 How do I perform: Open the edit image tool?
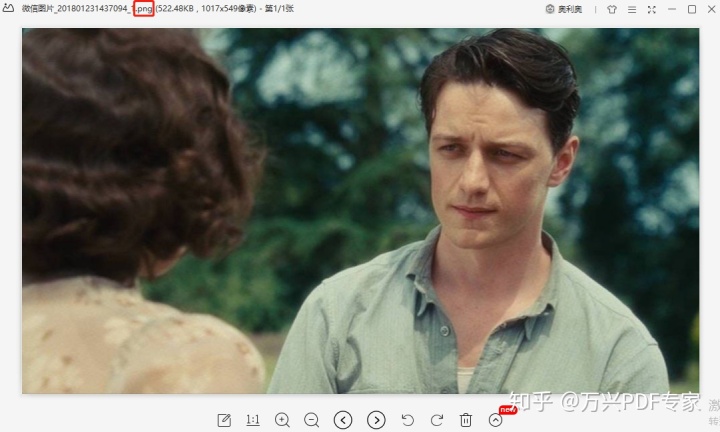224,420
